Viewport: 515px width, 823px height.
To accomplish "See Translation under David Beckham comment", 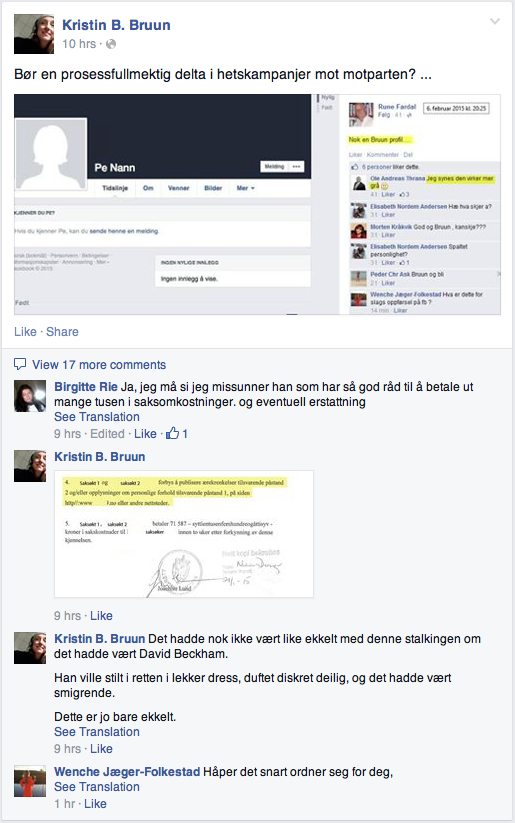I will [x=97, y=732].
